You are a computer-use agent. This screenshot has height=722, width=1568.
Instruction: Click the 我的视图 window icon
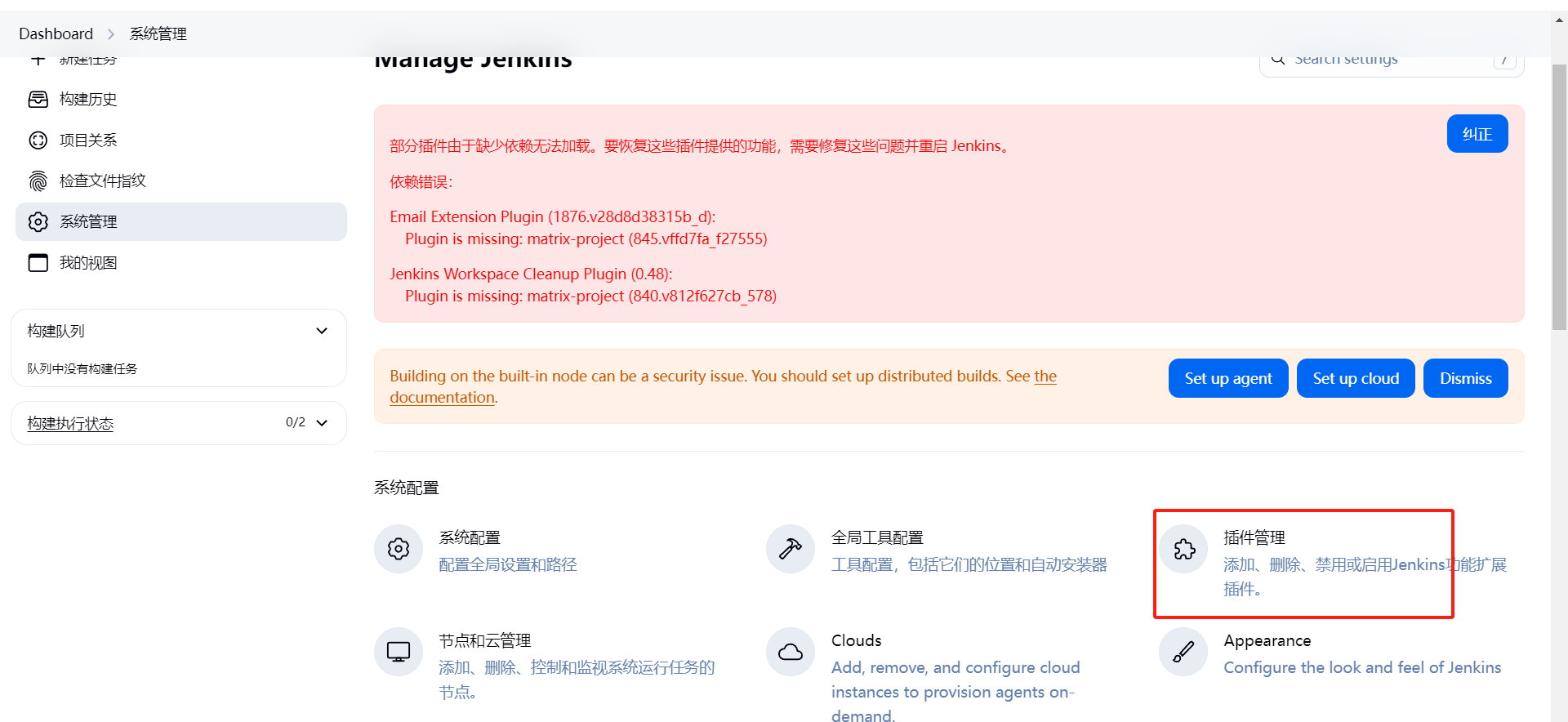[38, 263]
